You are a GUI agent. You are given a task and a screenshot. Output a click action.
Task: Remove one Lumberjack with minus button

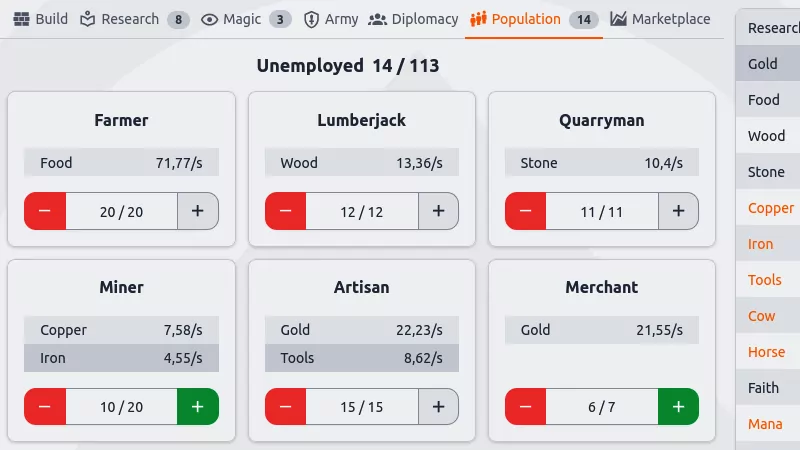tap(285, 211)
